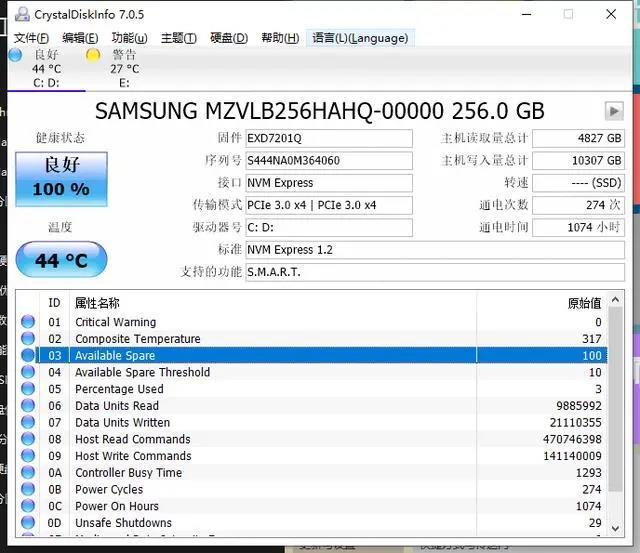Select the Percentage Used row
This screenshot has width=640, height=553.
312,389
